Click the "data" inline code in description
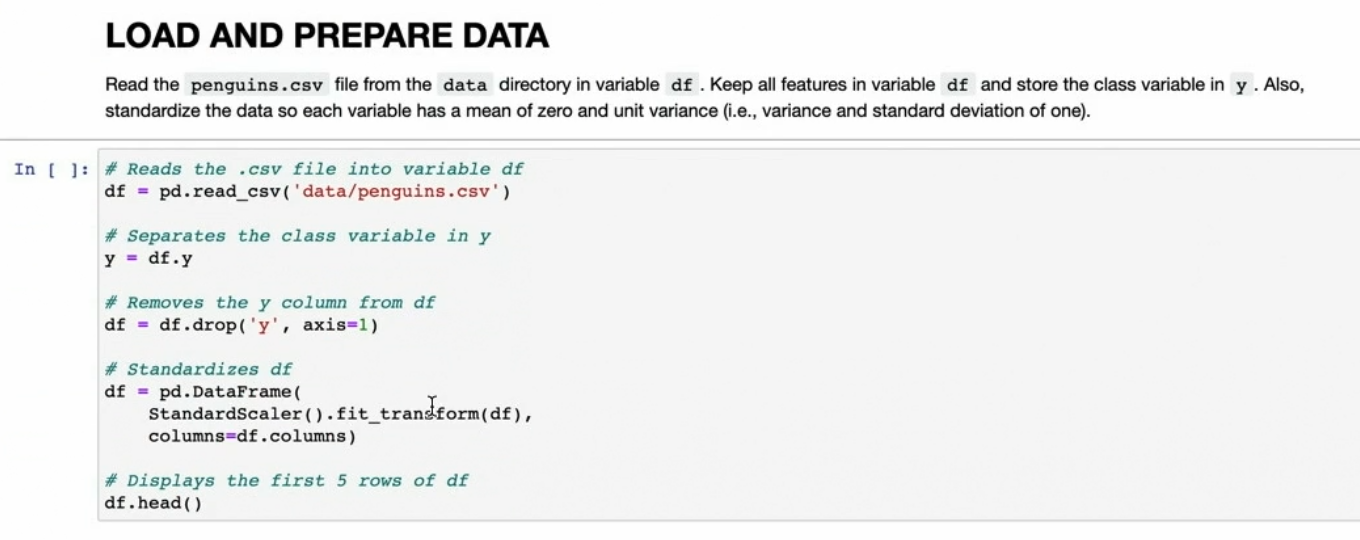Viewport: 1360px width, 540px height. tap(464, 85)
